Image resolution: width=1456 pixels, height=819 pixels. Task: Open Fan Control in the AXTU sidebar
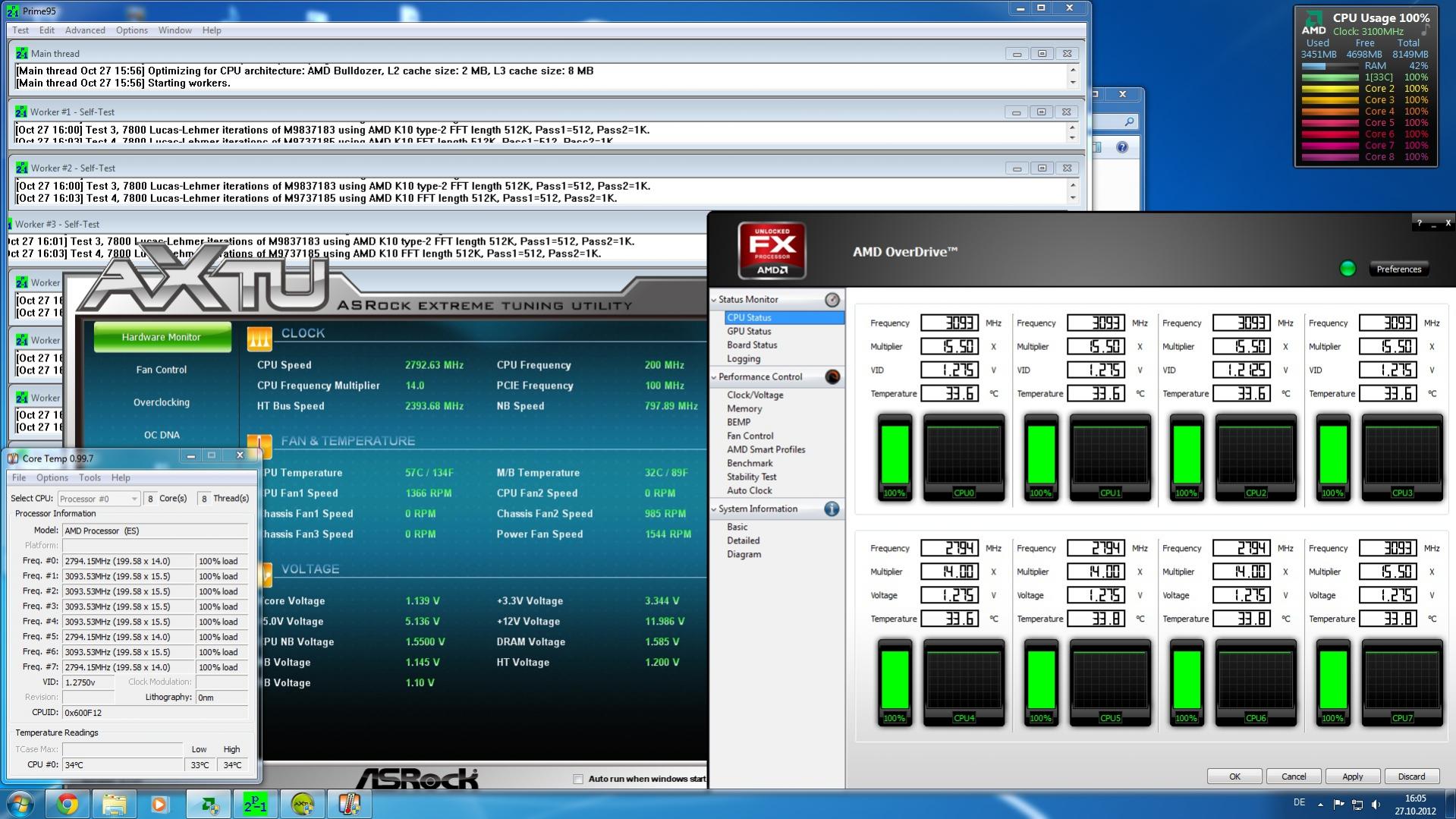point(162,370)
